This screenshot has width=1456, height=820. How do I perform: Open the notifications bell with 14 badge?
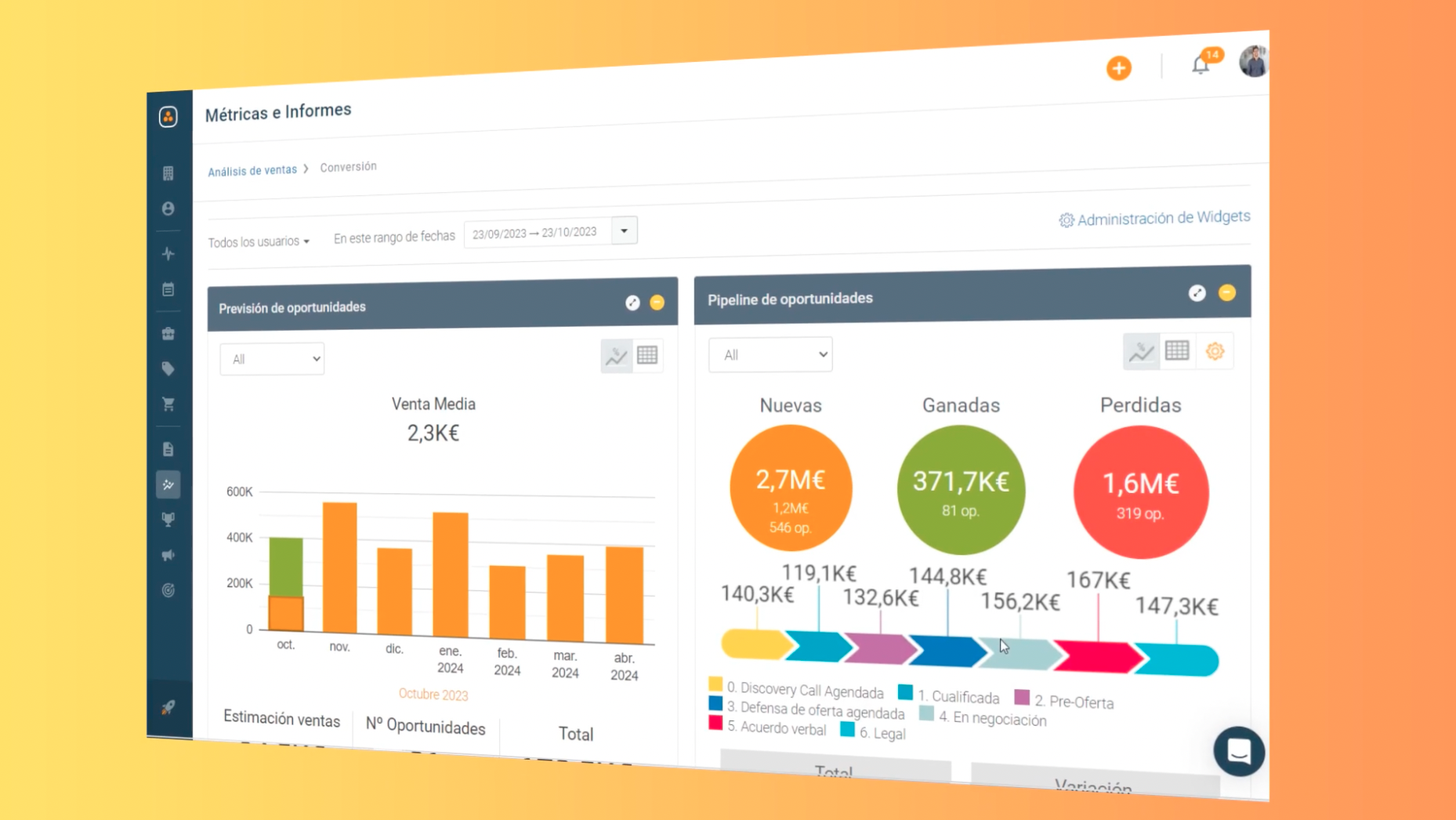click(x=1202, y=63)
